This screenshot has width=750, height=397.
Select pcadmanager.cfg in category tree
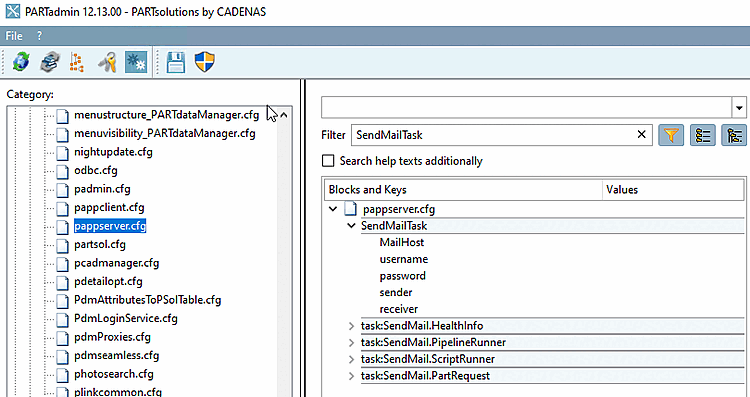116,263
